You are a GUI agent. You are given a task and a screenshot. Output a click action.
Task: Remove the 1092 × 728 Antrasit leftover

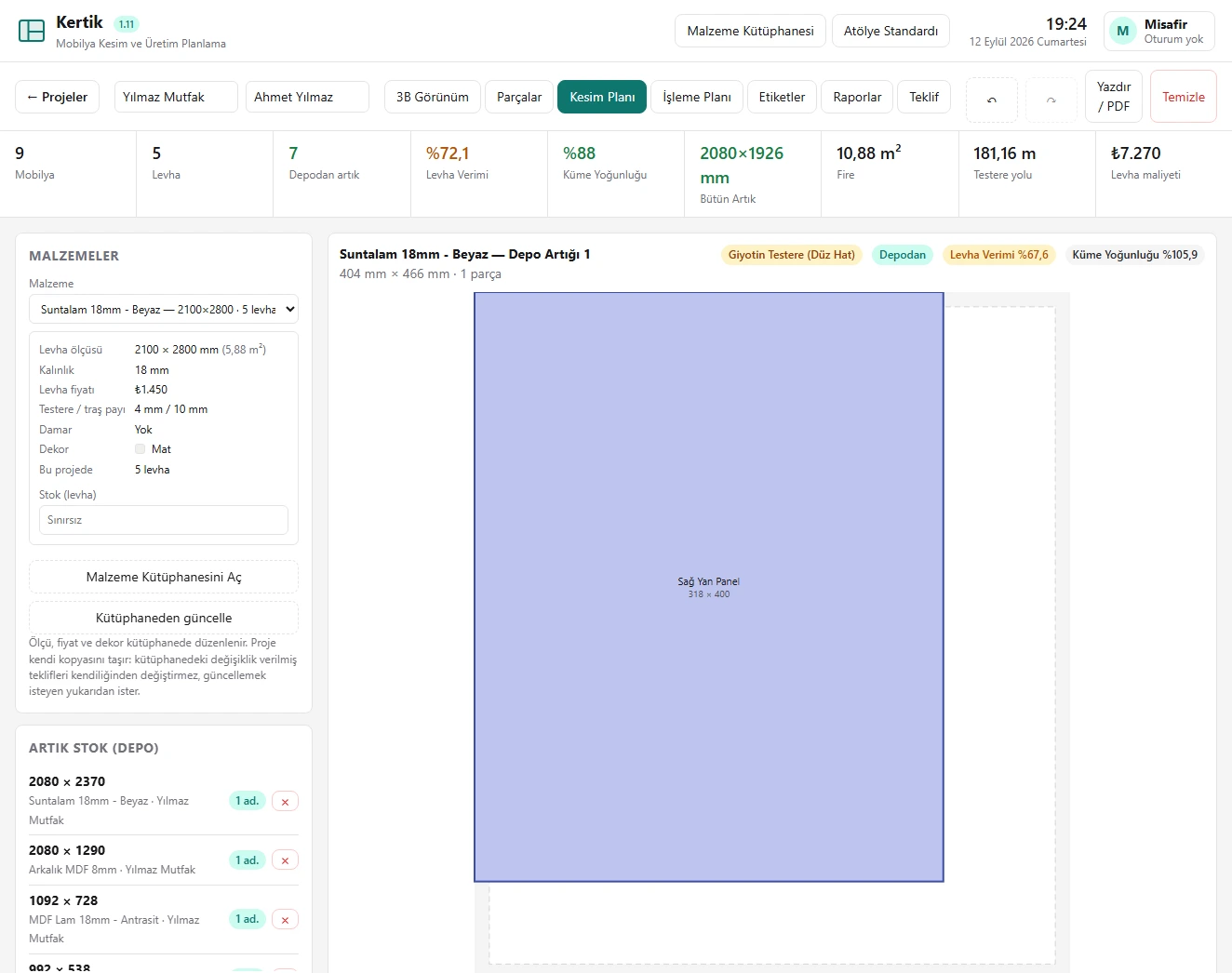point(285,920)
